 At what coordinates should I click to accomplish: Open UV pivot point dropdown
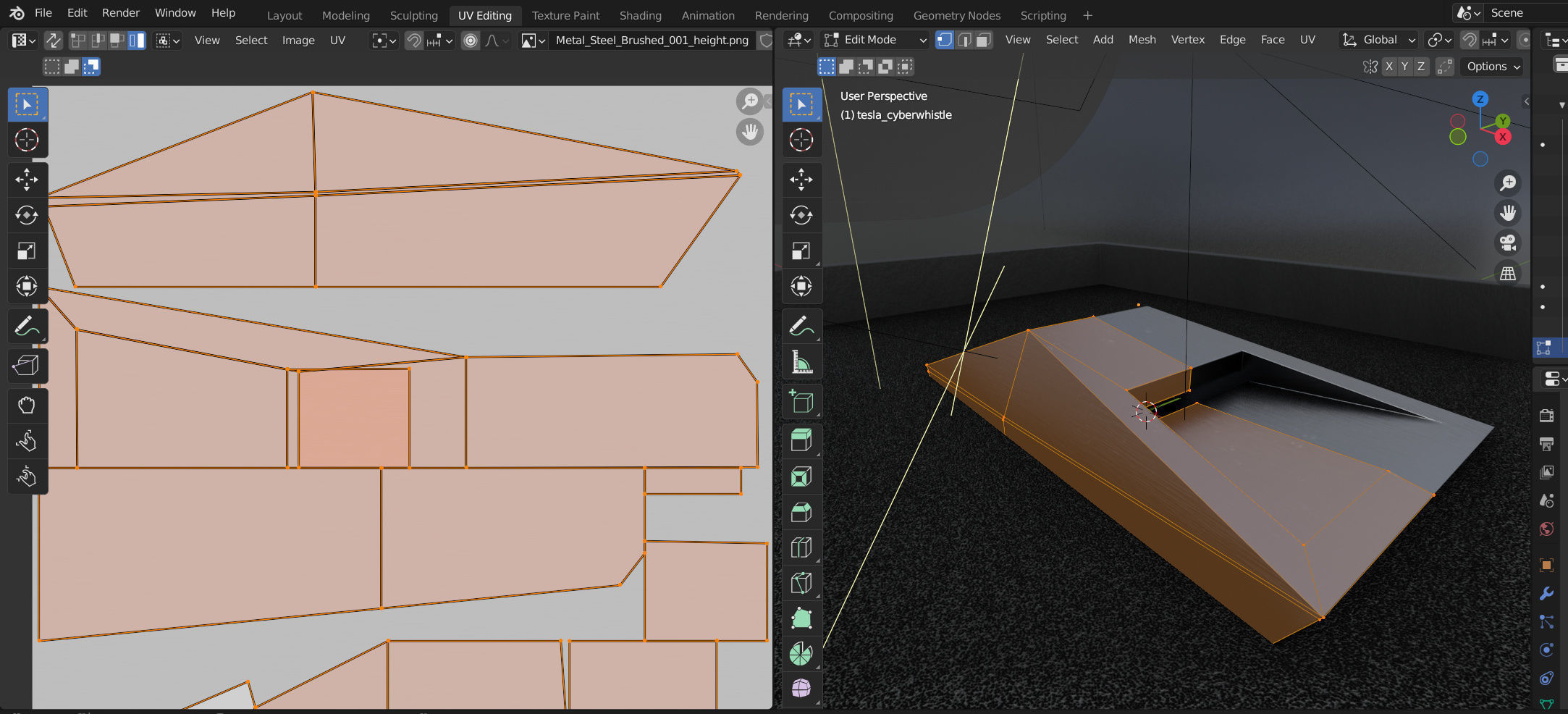(x=384, y=41)
